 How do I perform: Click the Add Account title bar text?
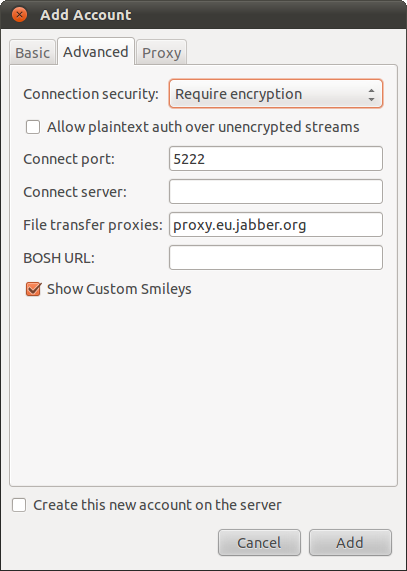86,15
